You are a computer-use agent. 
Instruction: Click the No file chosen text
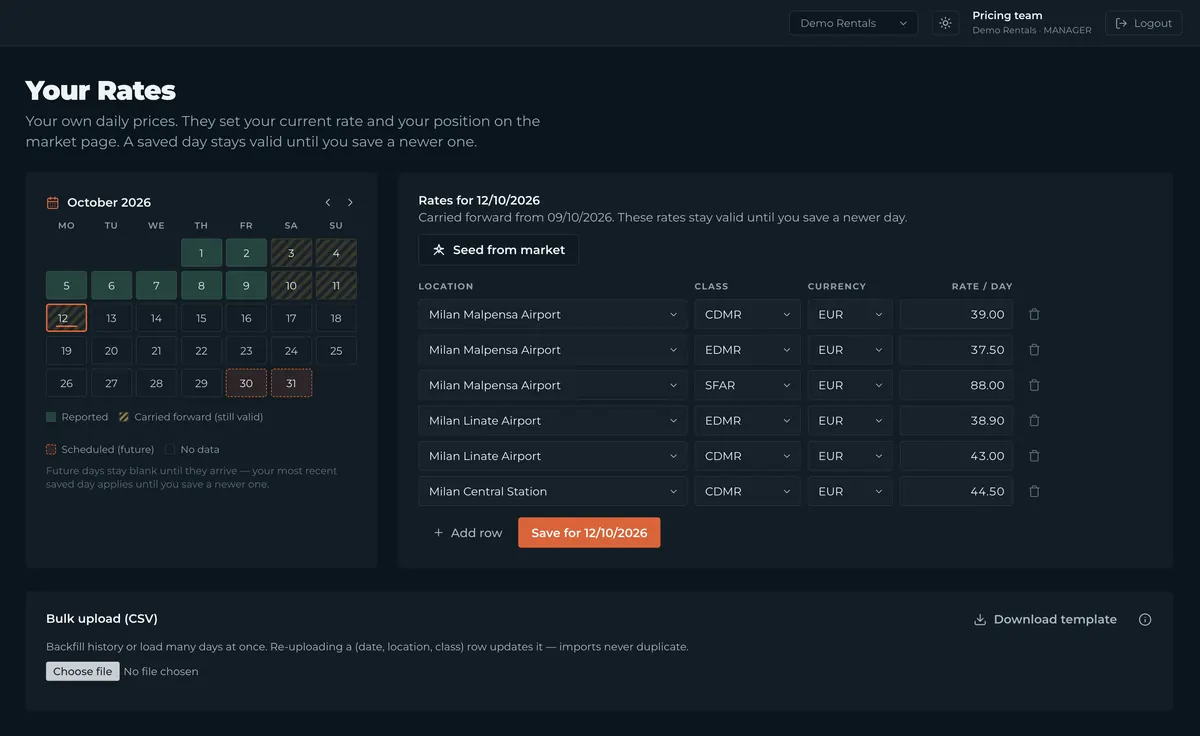click(161, 672)
